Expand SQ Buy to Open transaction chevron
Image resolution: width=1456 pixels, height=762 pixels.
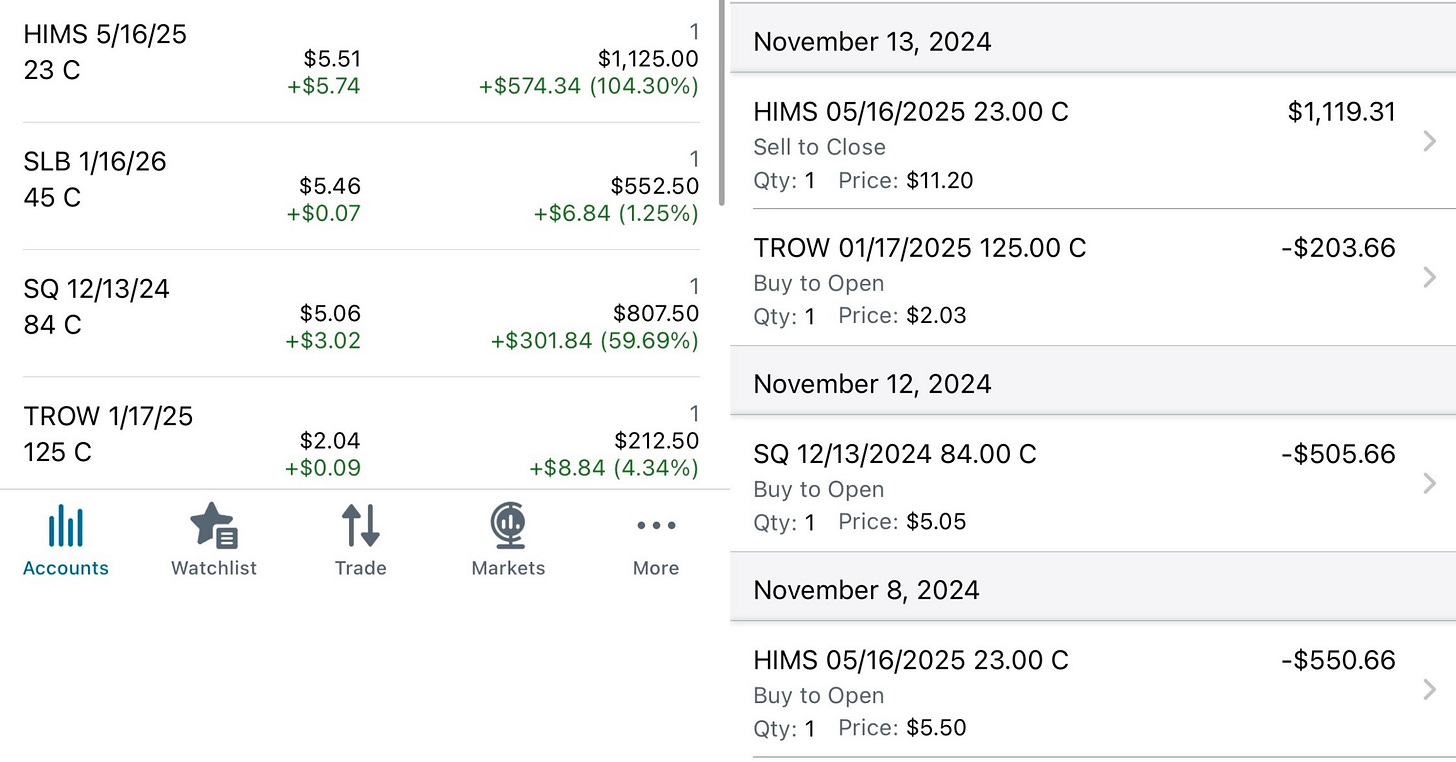(1429, 484)
